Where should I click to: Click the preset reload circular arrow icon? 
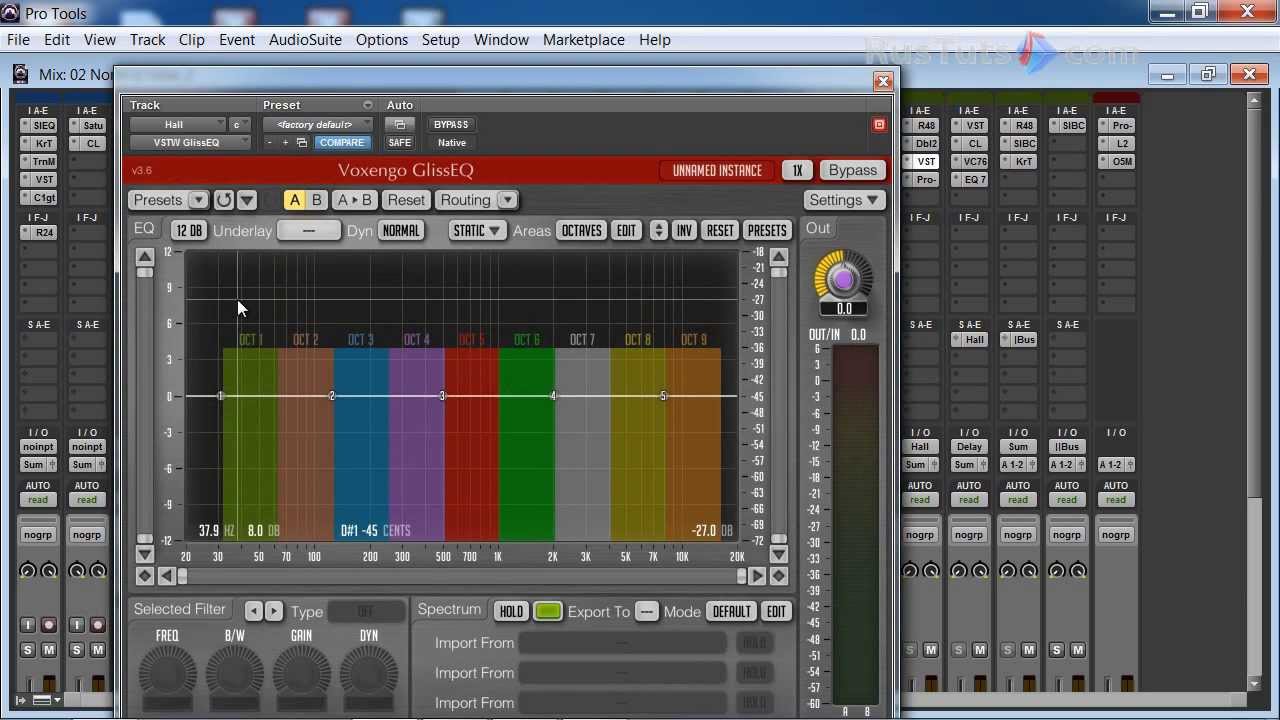tap(224, 200)
